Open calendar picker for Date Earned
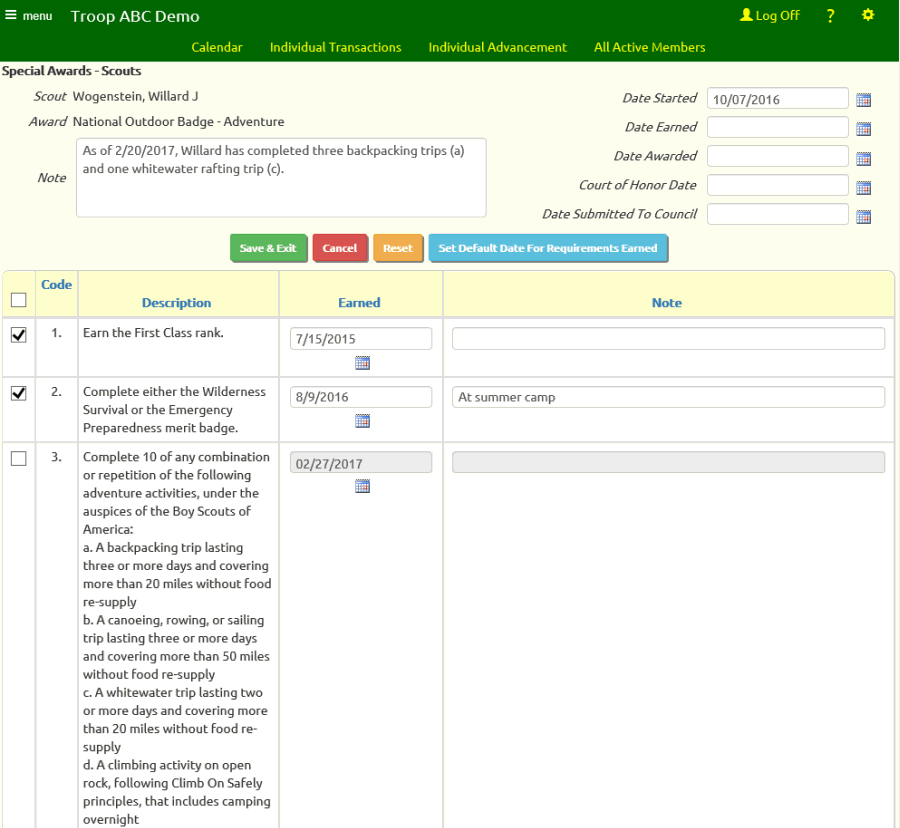This screenshot has height=828, width=900. click(x=863, y=129)
